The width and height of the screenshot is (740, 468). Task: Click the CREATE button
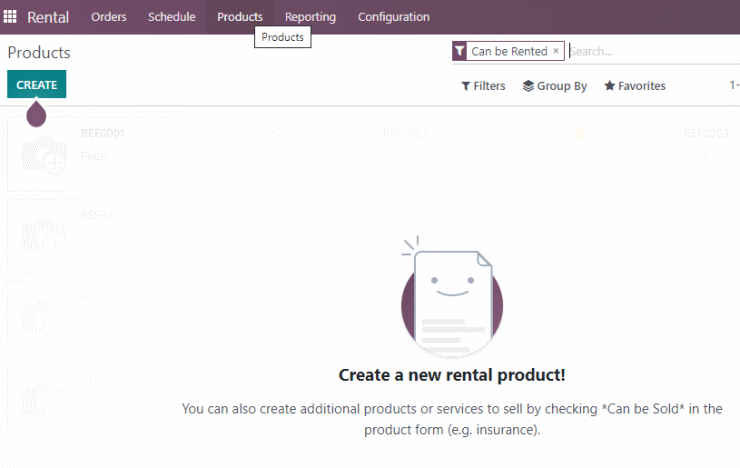pyautogui.click(x=36, y=84)
